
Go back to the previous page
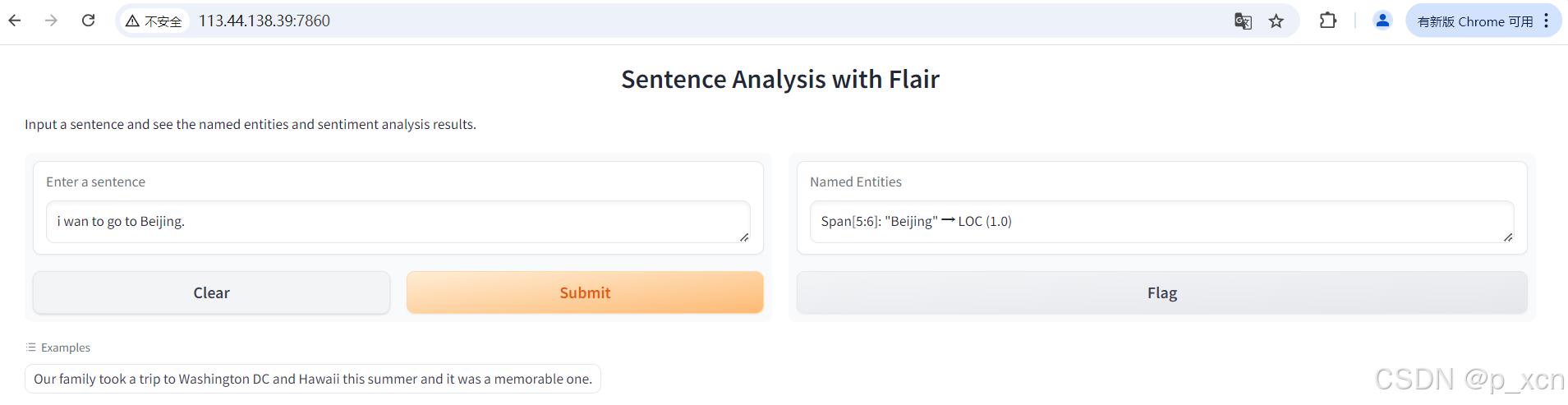click(x=15, y=21)
